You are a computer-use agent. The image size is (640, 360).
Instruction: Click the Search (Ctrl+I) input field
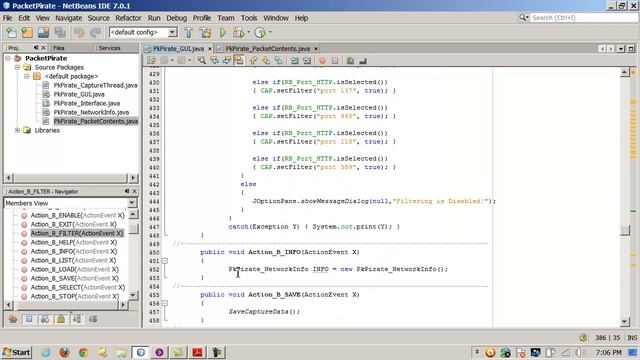pos(584,18)
